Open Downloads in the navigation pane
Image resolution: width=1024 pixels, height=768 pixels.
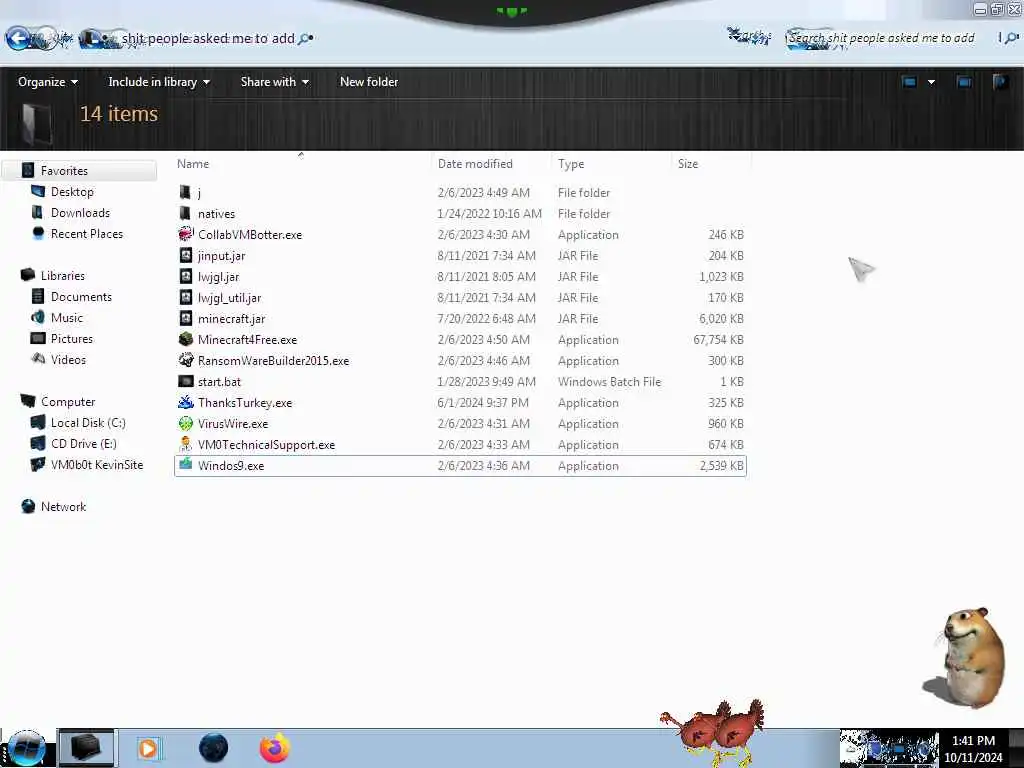[80, 212]
